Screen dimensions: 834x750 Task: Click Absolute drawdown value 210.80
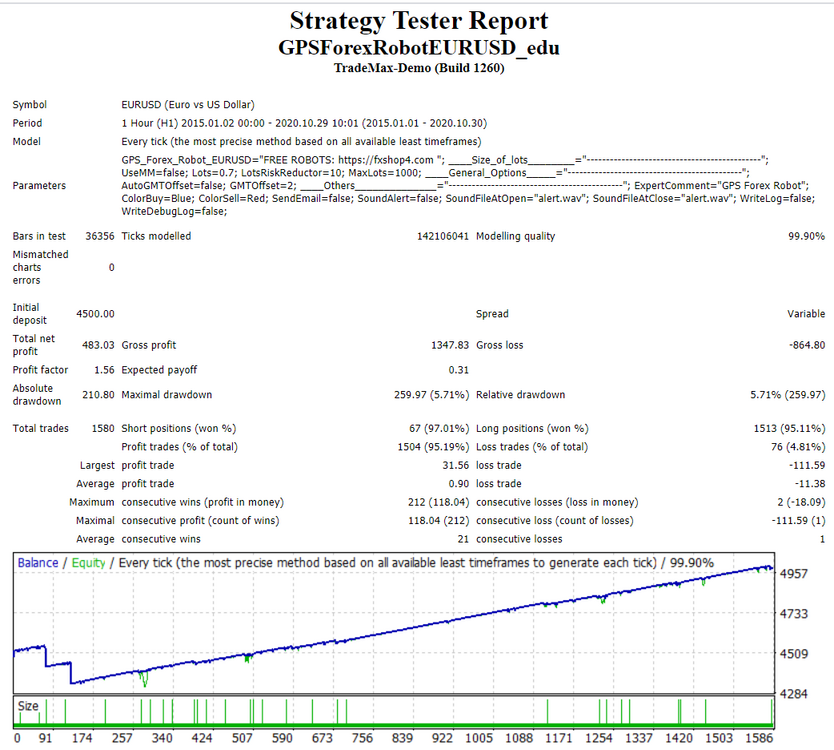click(x=98, y=395)
